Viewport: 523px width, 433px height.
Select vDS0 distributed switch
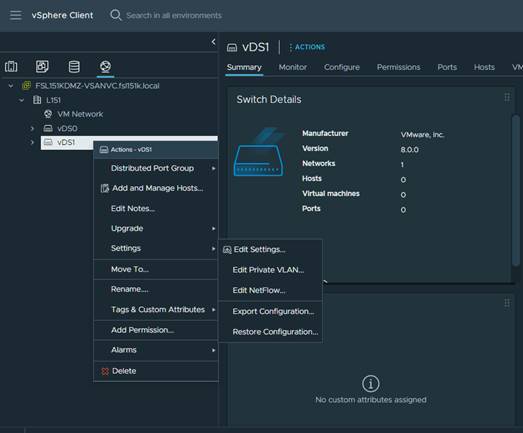pyautogui.click(x=67, y=128)
